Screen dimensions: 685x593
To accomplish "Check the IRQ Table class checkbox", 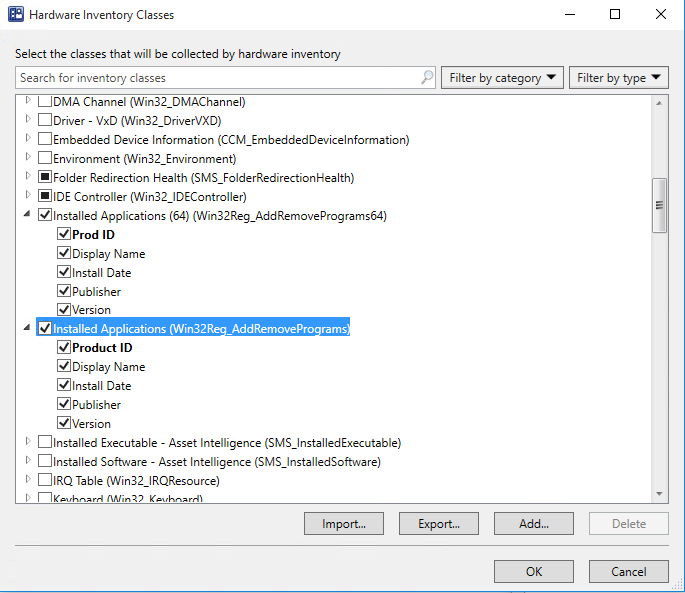I will tap(45, 480).
